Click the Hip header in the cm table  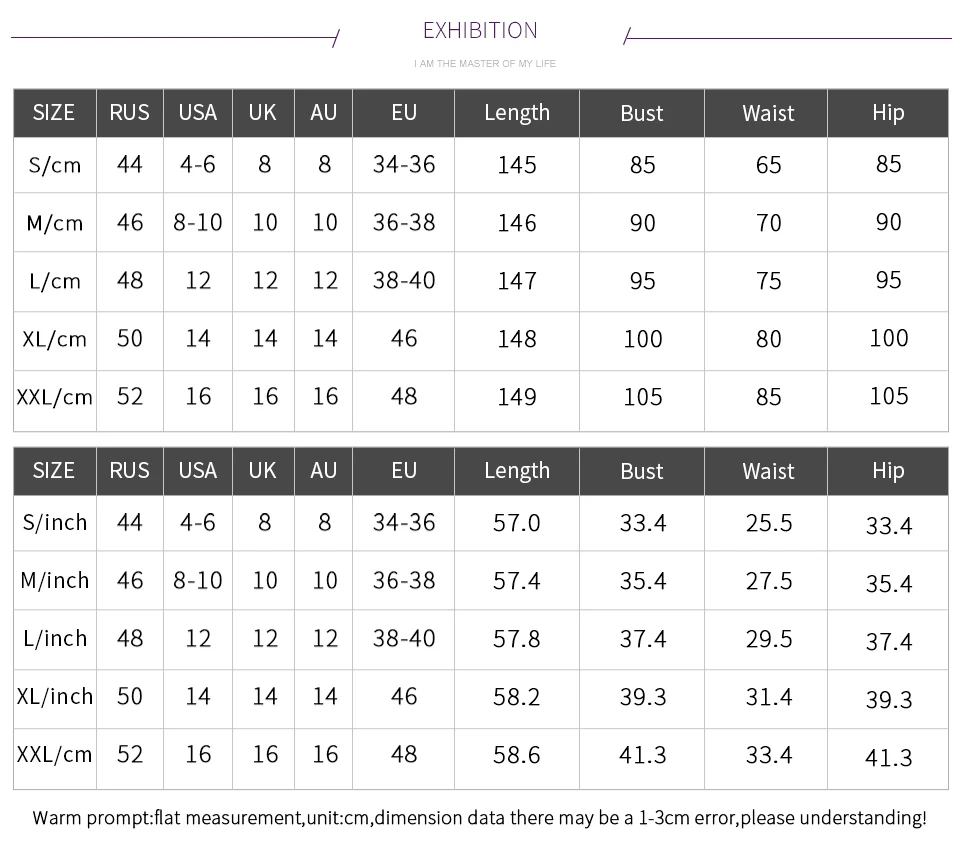[x=888, y=113]
